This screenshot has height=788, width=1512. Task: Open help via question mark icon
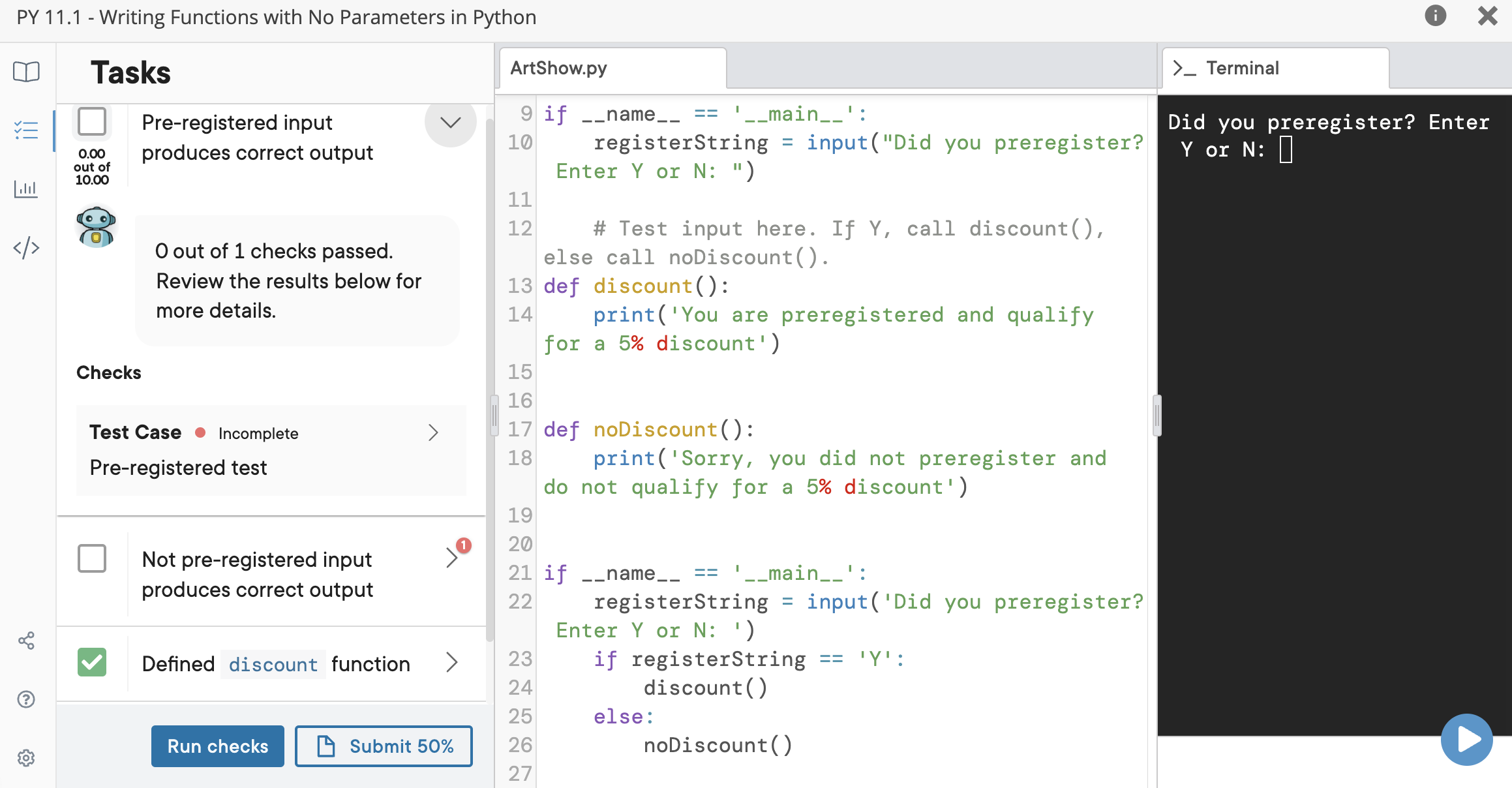[26, 699]
